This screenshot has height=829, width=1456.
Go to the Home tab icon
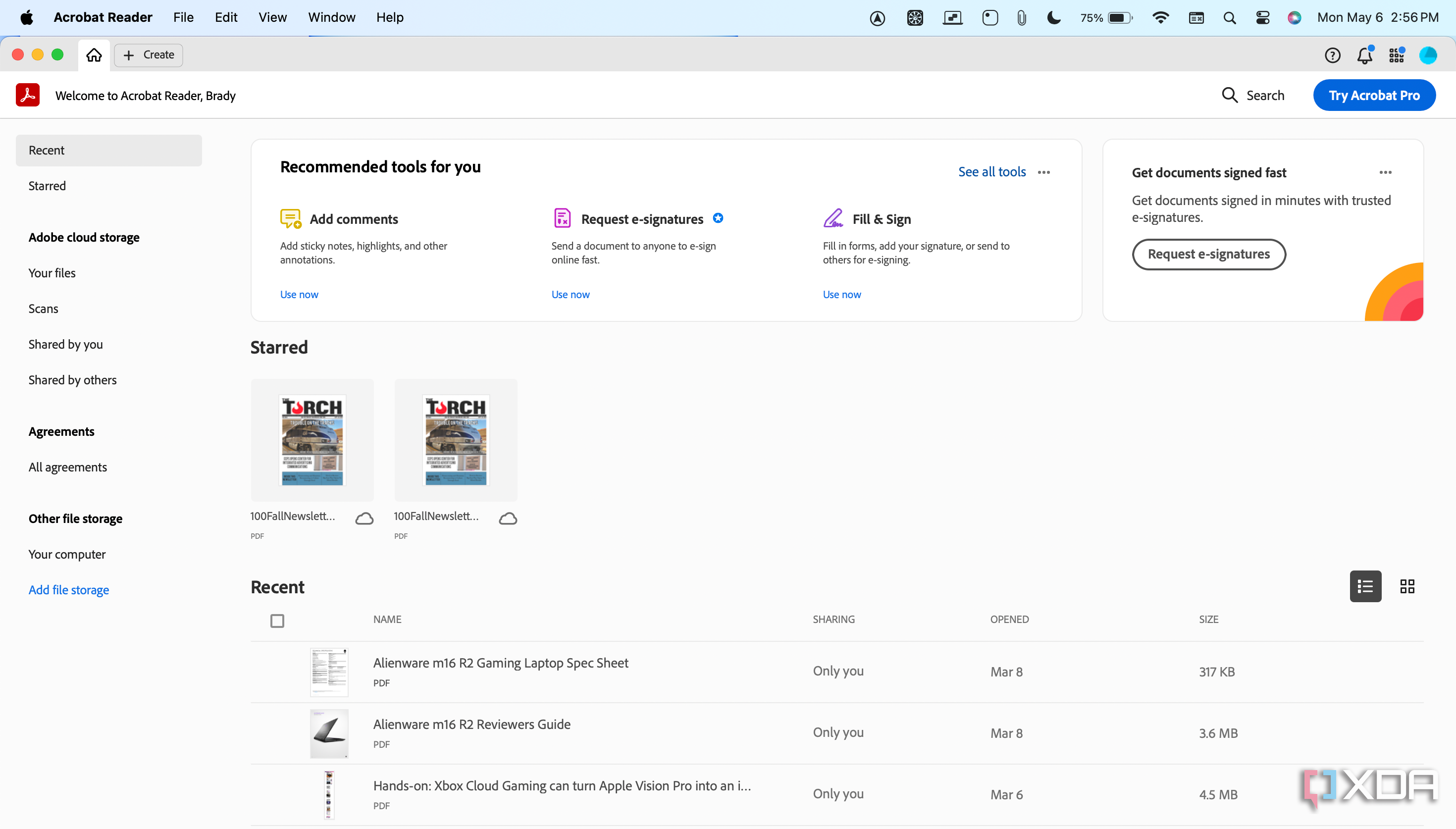pyautogui.click(x=94, y=54)
